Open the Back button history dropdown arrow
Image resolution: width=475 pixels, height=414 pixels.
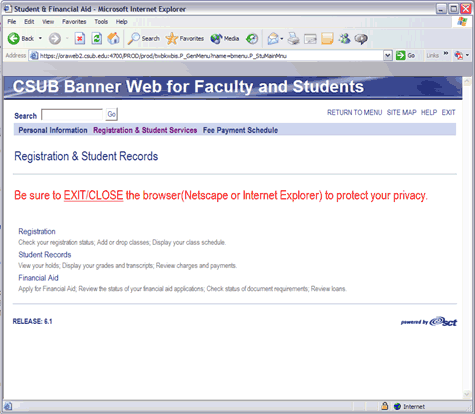click(40, 38)
